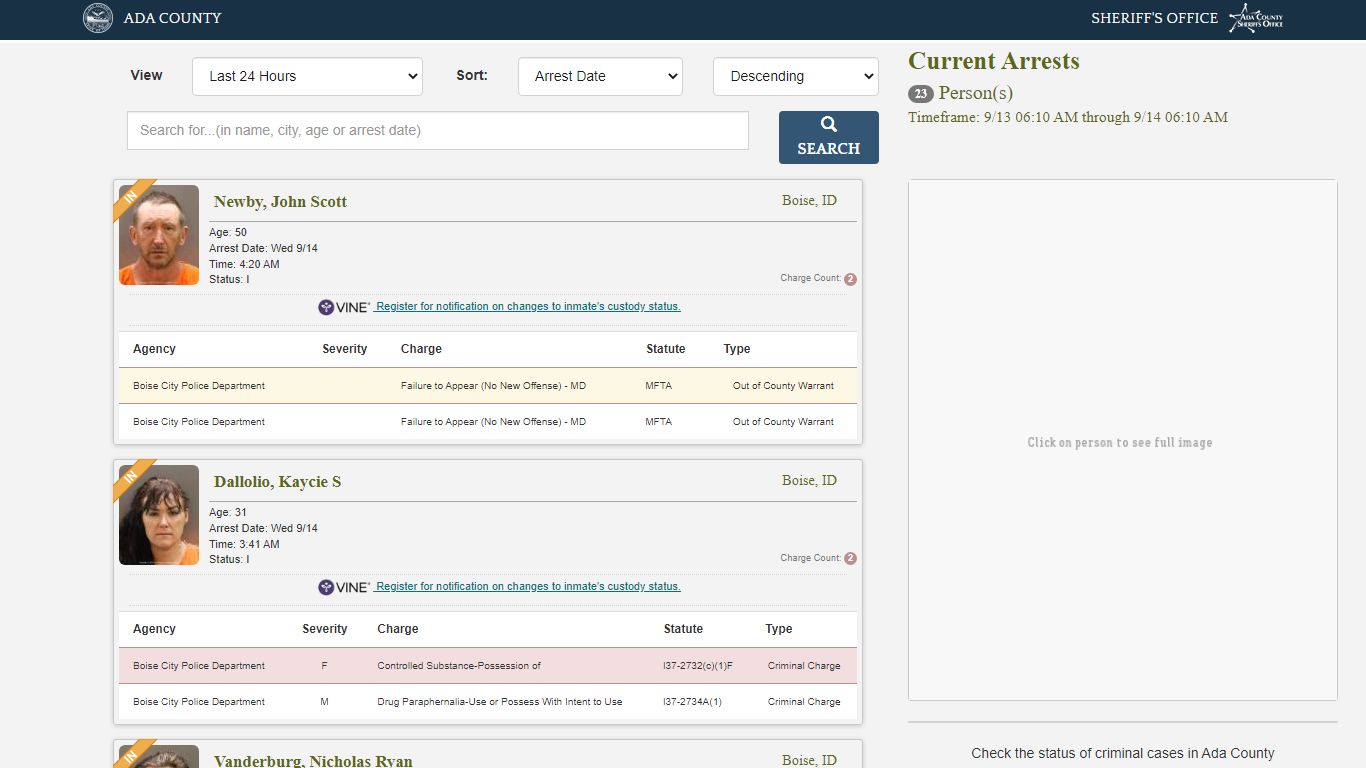1366x768 pixels.
Task: Open the VINE logo in Newby's card
Action: click(x=344, y=307)
